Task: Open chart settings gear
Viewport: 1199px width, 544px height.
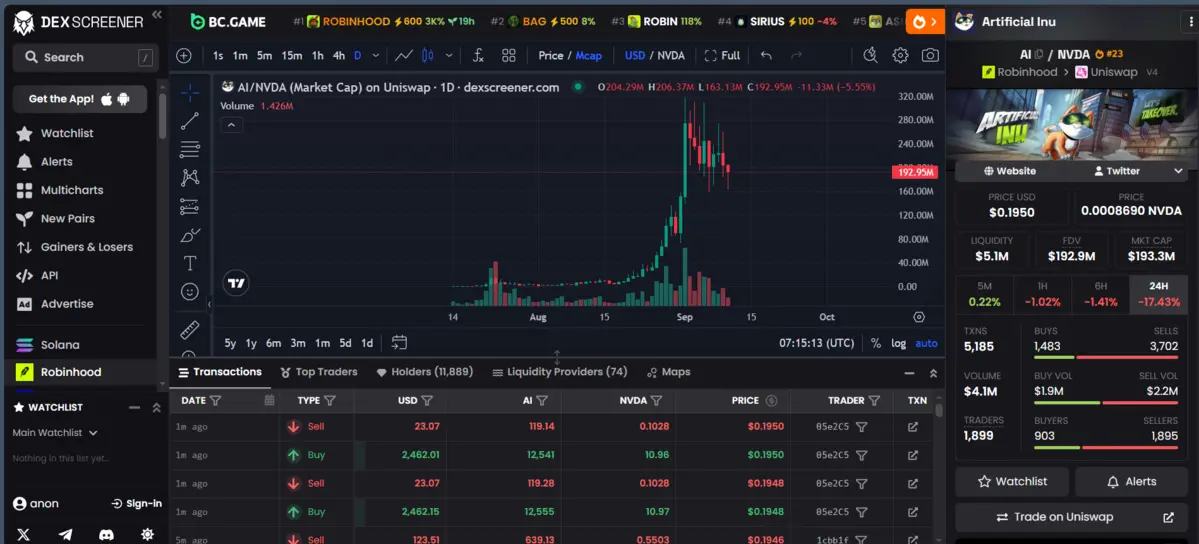Action: 900,55
